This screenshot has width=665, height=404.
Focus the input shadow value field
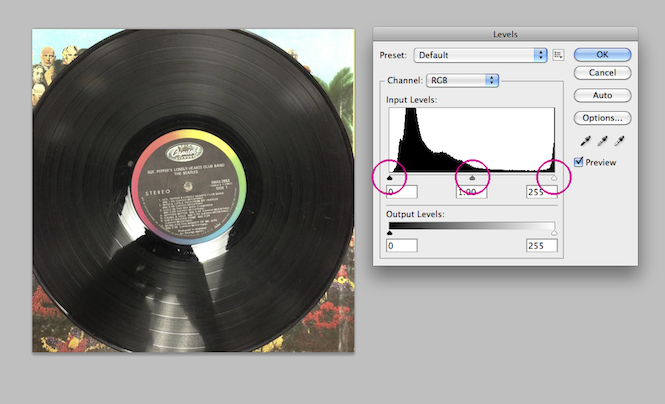pyautogui.click(x=402, y=192)
